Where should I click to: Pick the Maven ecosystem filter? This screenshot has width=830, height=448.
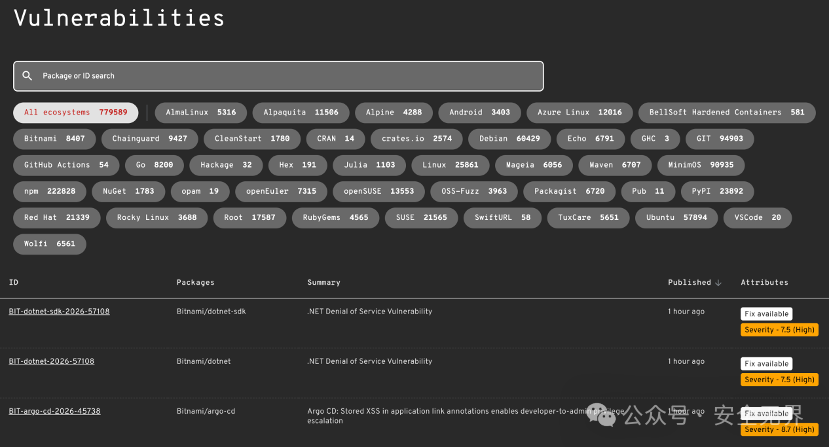615,165
